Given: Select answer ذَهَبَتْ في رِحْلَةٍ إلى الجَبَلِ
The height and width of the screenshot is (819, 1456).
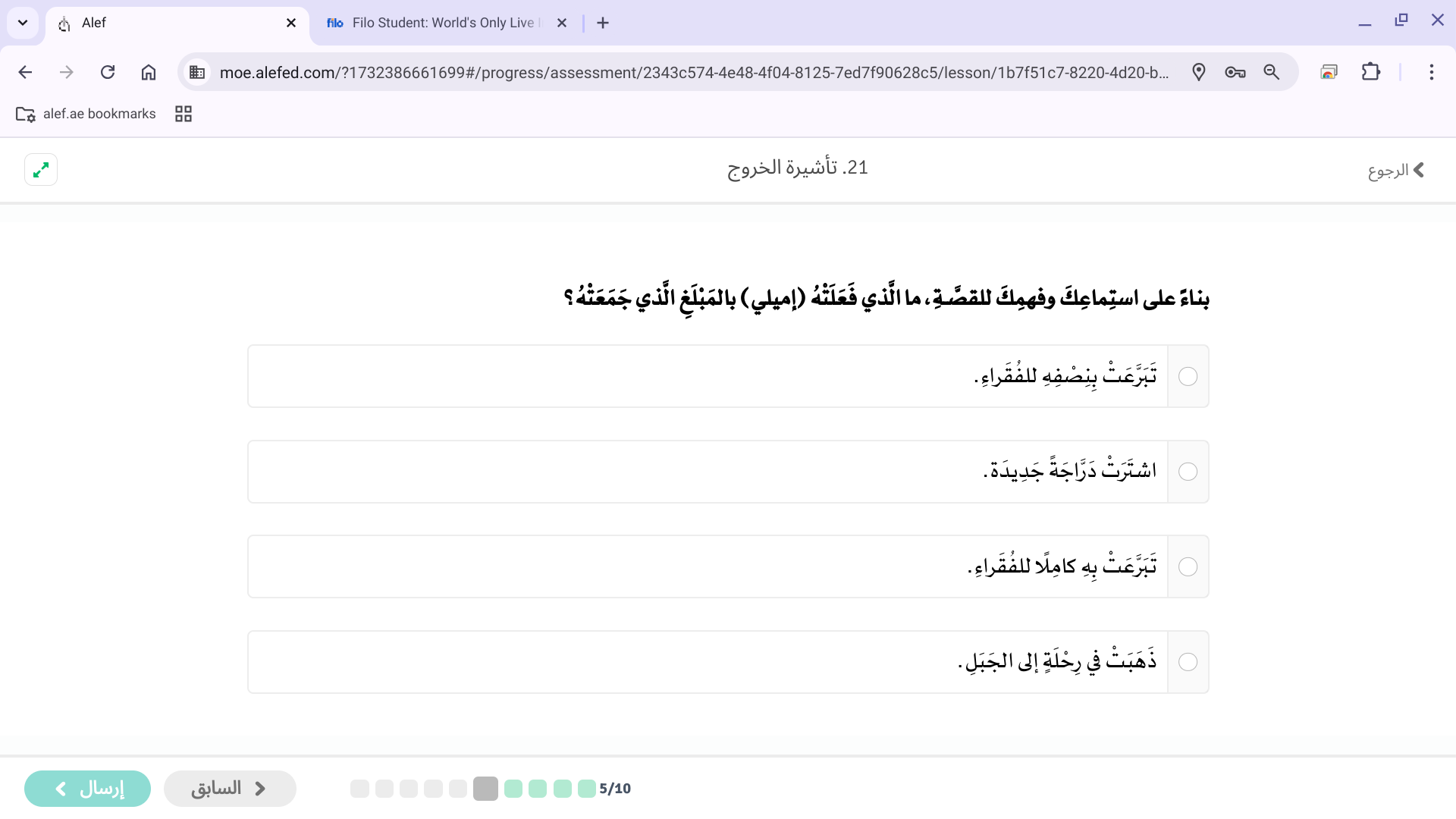Looking at the screenshot, I should point(1188,662).
